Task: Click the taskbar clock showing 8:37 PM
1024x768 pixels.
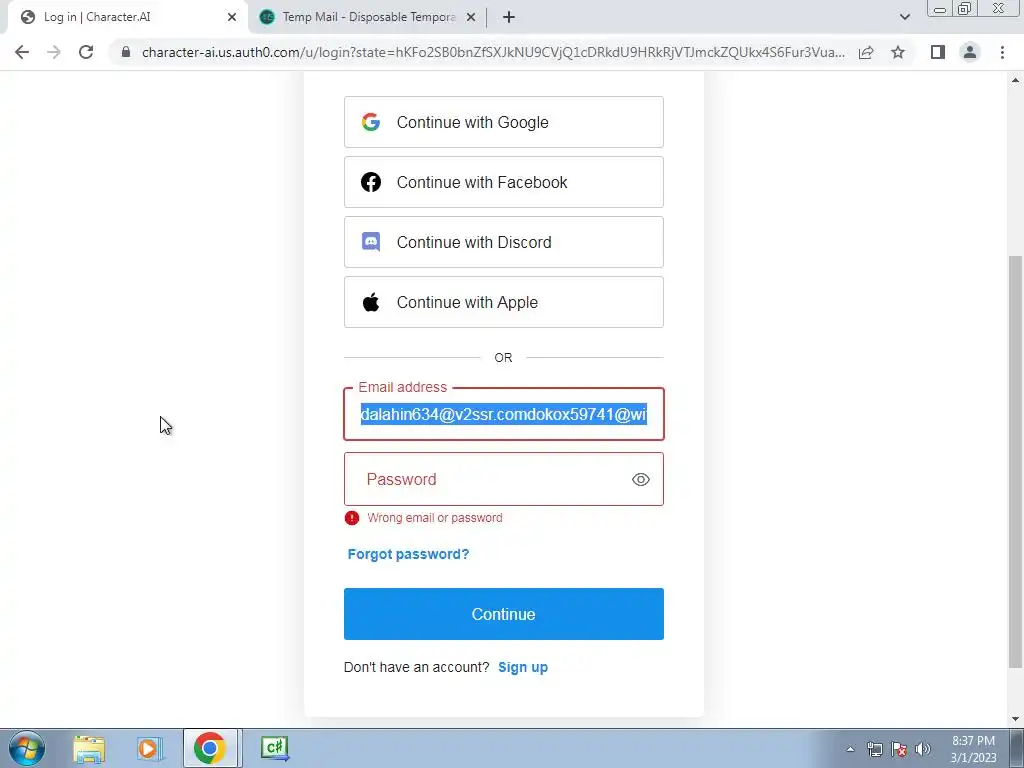Action: [973, 749]
